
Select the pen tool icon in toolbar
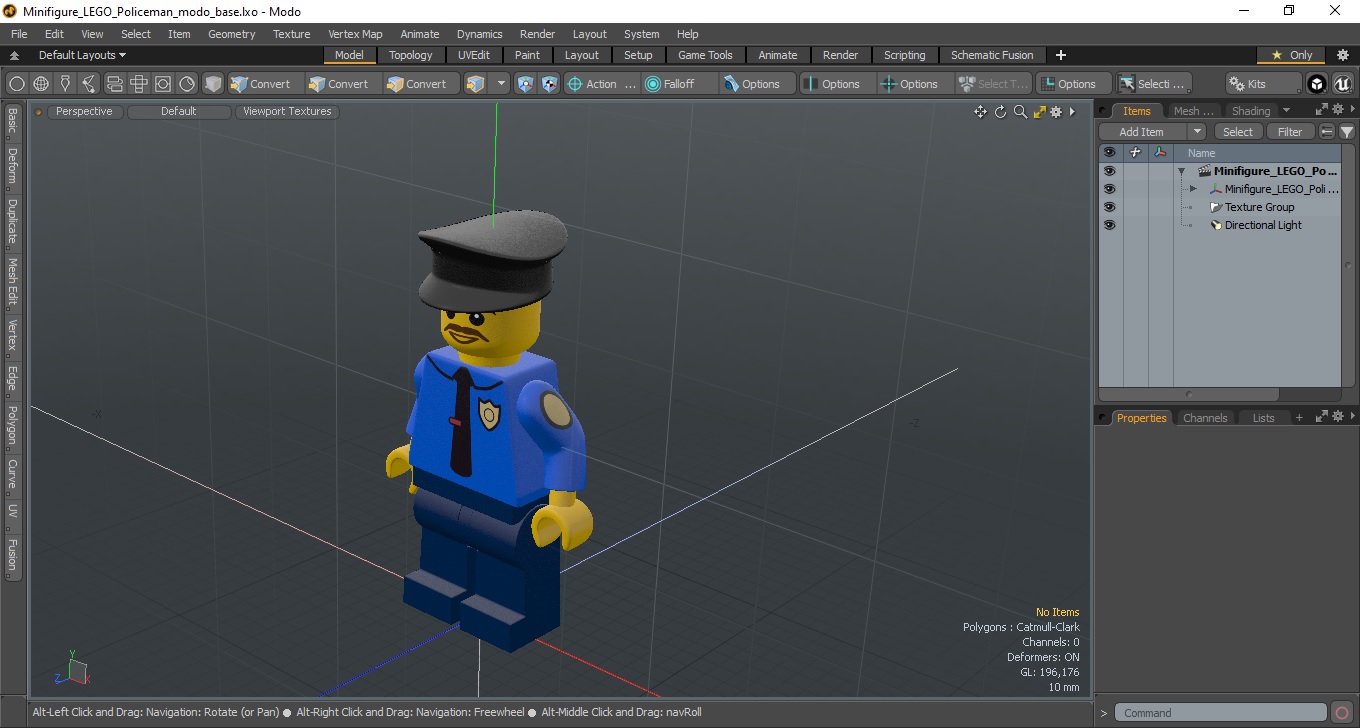66,84
